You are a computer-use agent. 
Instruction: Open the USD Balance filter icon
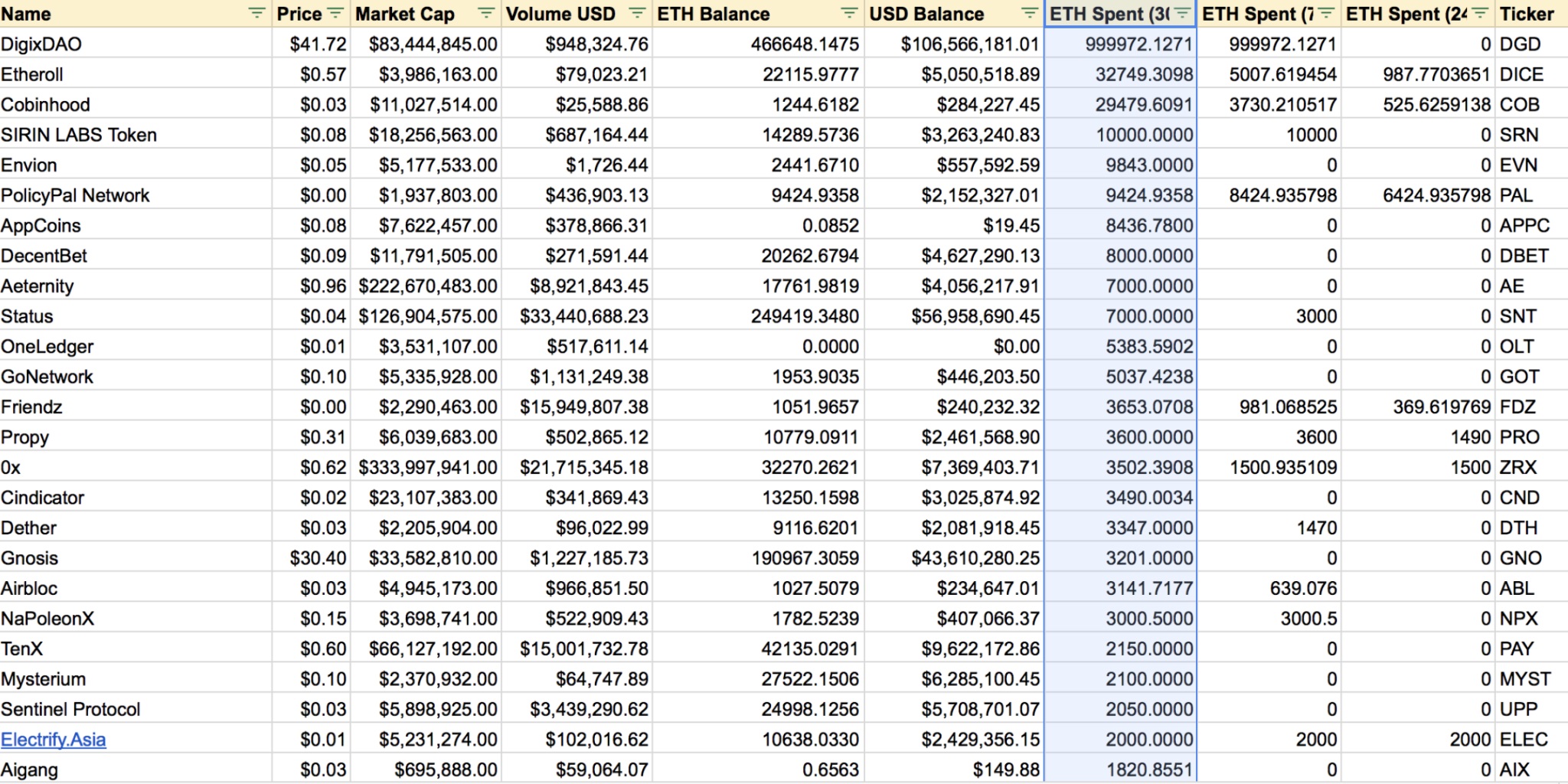(x=1030, y=13)
